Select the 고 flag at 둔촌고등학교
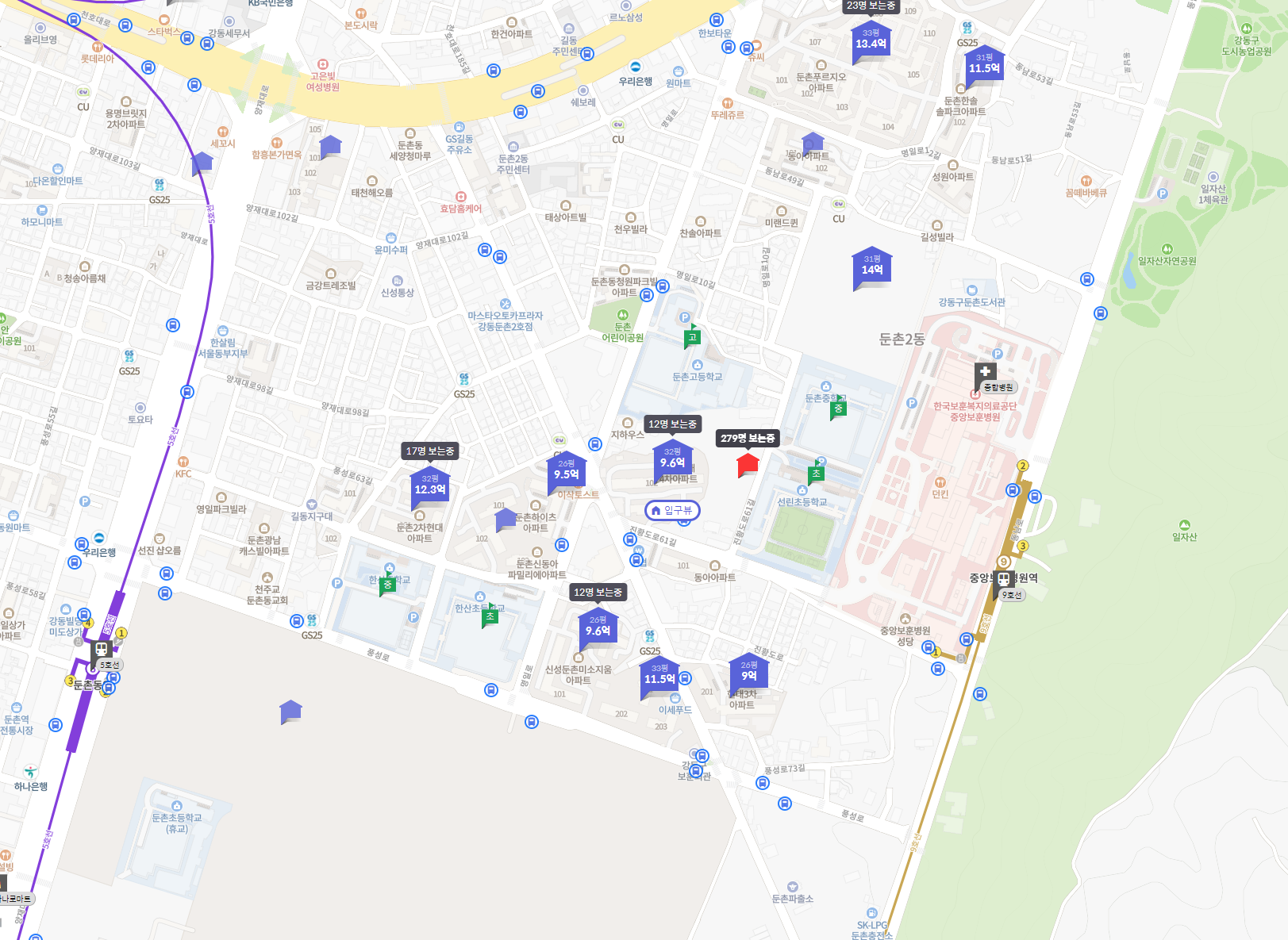The height and width of the screenshot is (940, 1288). (692, 337)
